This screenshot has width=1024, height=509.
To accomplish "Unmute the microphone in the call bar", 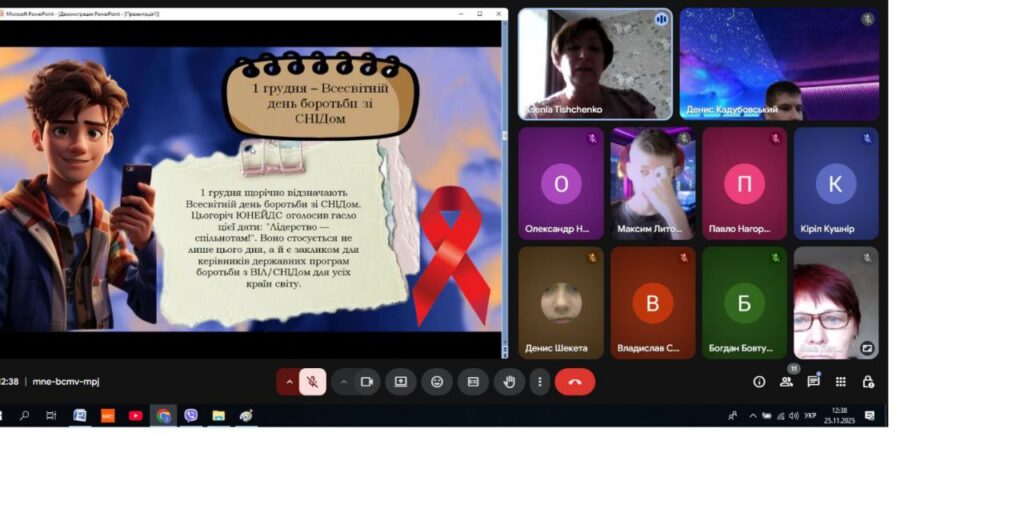I will pyautogui.click(x=312, y=382).
